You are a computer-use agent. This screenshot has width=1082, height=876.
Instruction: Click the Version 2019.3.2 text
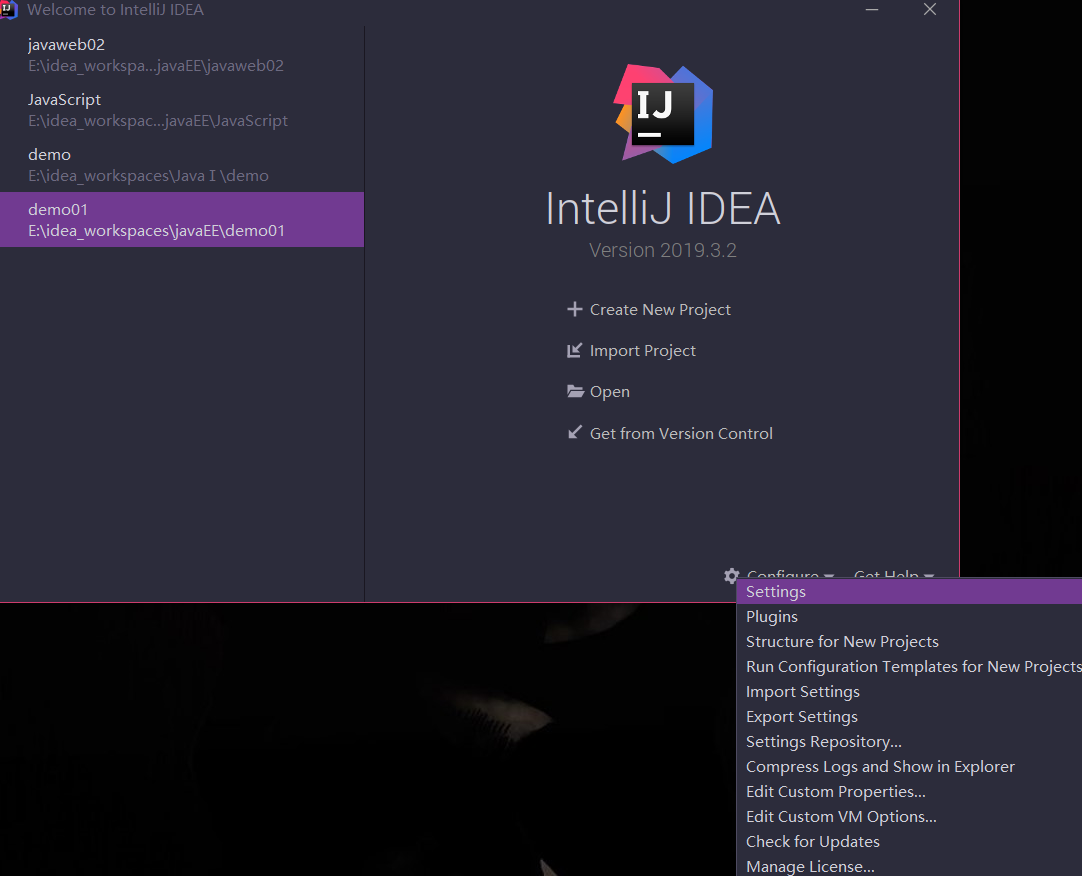pos(662,250)
